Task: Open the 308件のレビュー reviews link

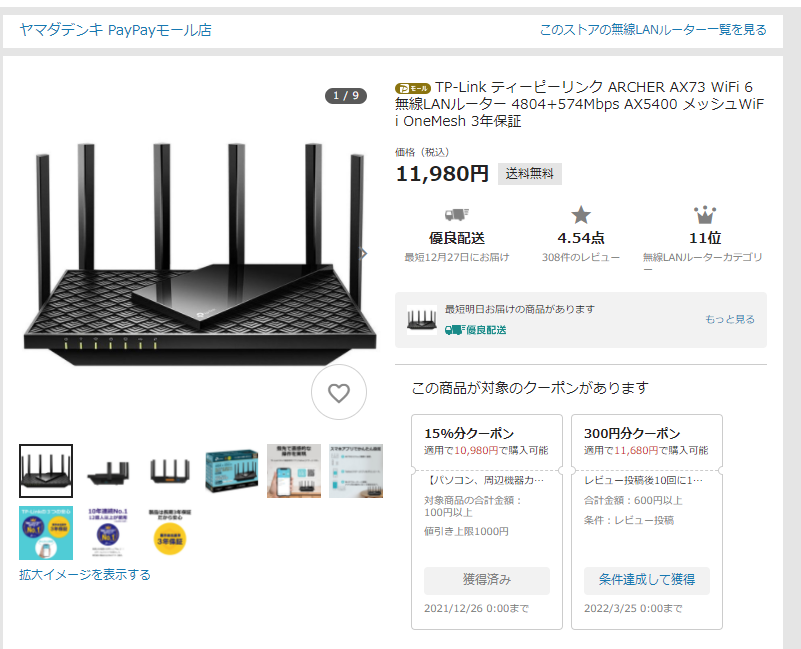Action: tap(581, 257)
